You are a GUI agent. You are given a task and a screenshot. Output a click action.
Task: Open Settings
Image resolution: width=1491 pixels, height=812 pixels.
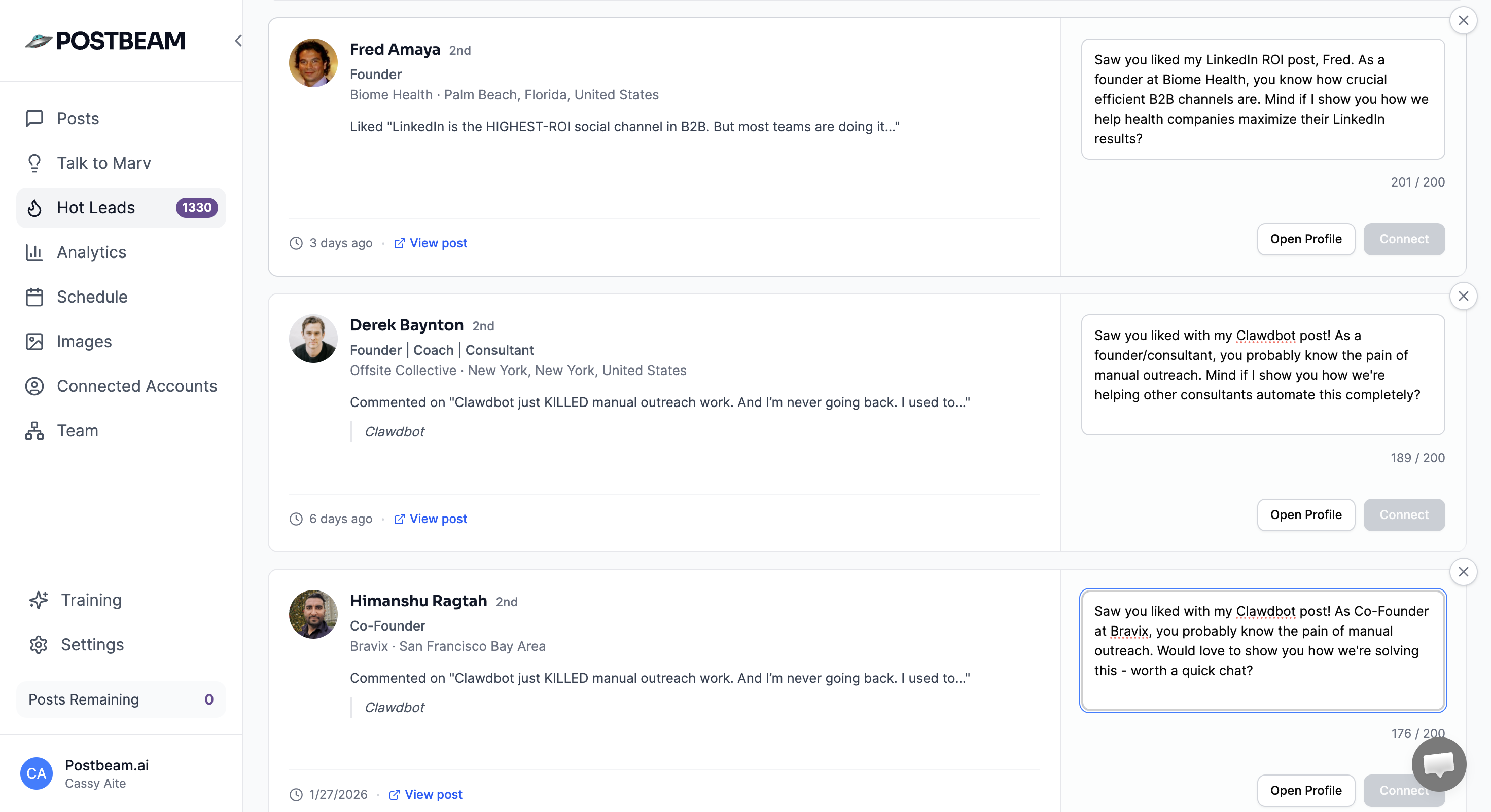93,644
